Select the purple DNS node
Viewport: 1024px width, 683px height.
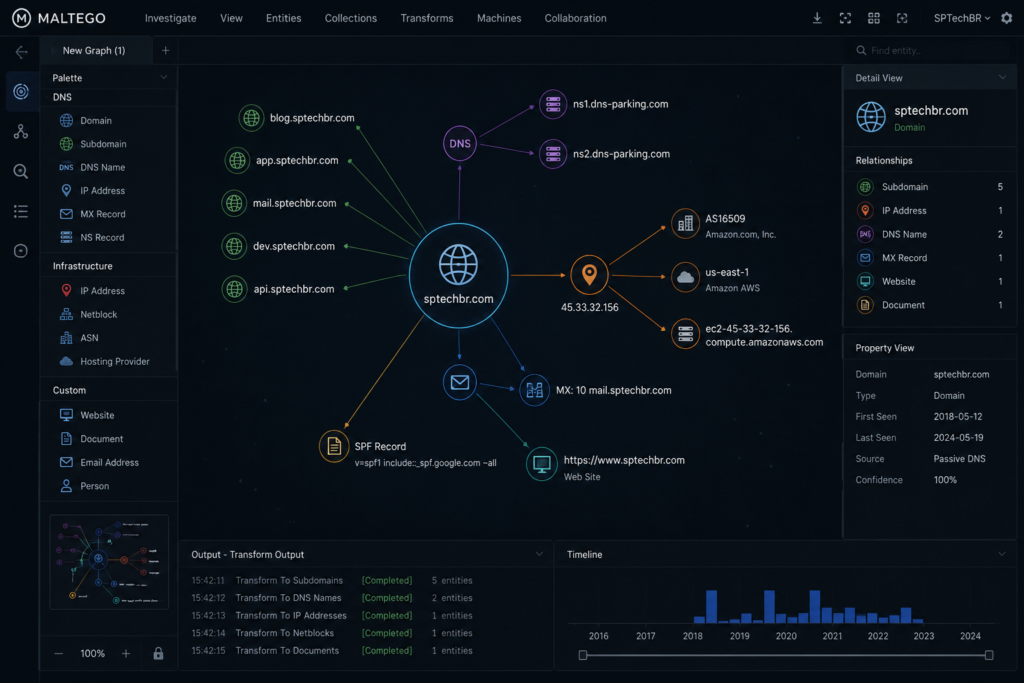pos(460,144)
